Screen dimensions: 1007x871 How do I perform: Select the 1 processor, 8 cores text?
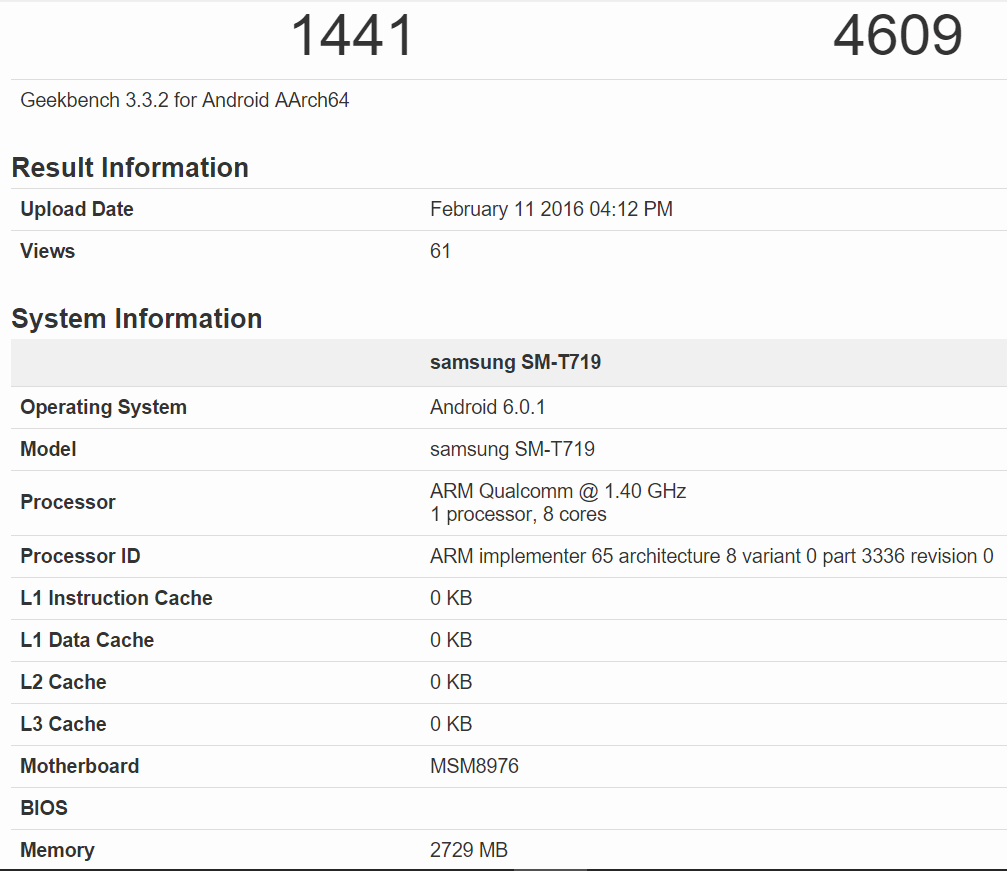click(518, 515)
